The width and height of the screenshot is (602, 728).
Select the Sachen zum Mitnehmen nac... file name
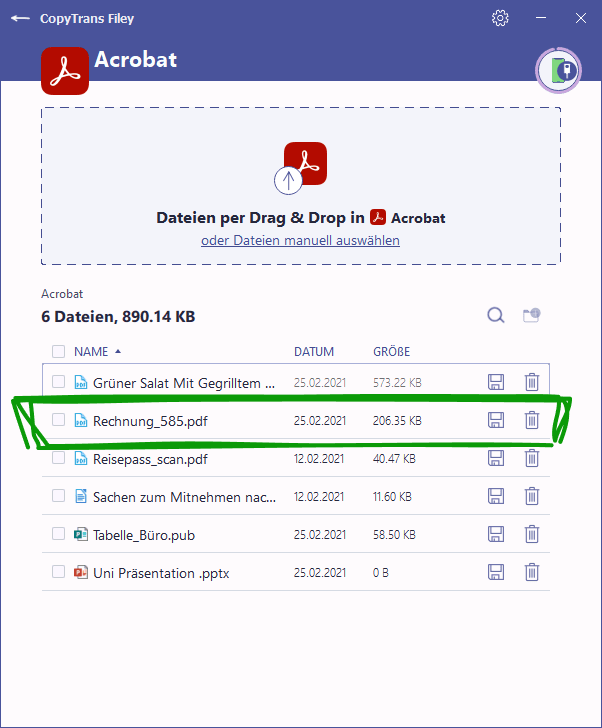184,497
